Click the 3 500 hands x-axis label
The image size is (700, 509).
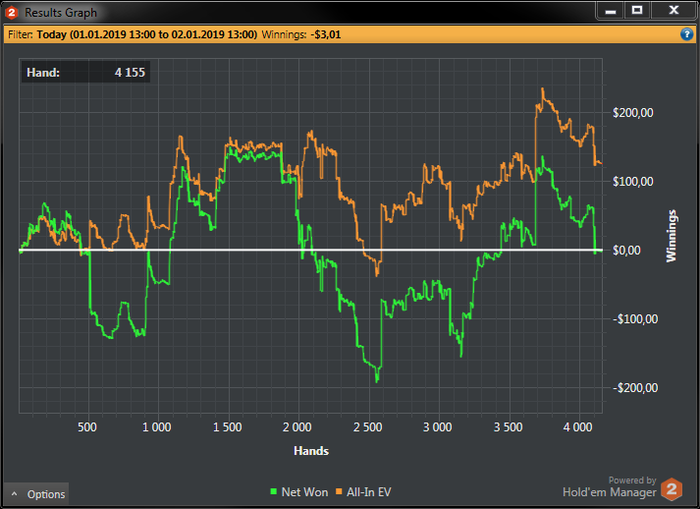point(508,427)
